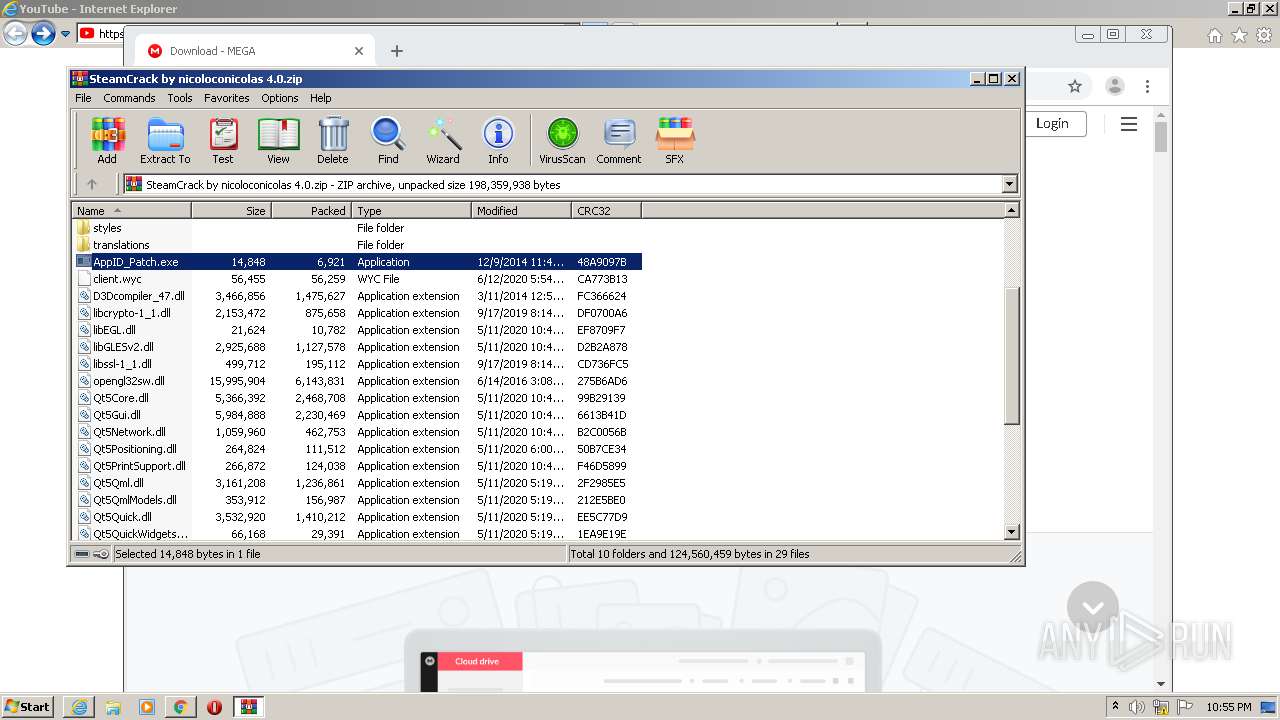
Task: Open the MEGA hamburger menu
Action: 1129,124
